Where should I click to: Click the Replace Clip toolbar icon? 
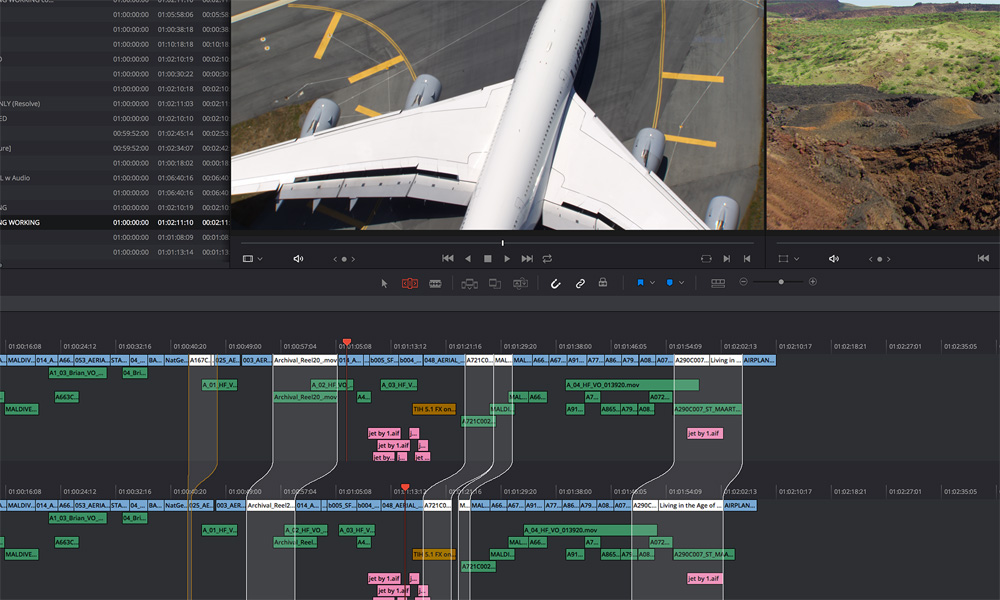(519, 284)
